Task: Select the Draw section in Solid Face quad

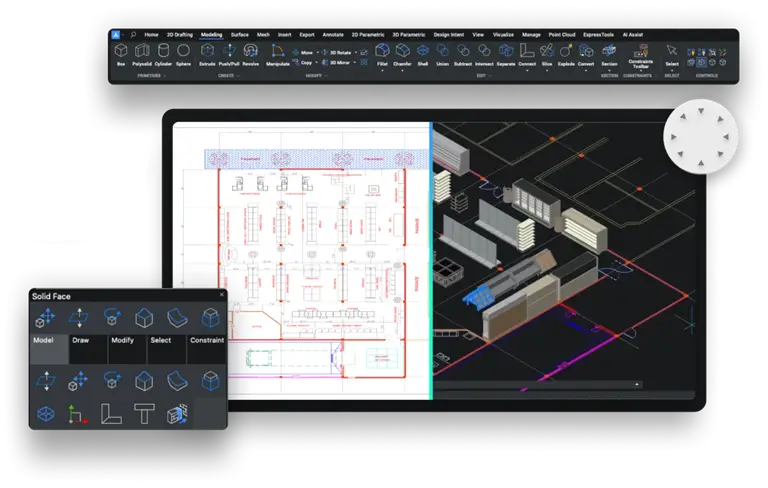Action: click(88, 349)
